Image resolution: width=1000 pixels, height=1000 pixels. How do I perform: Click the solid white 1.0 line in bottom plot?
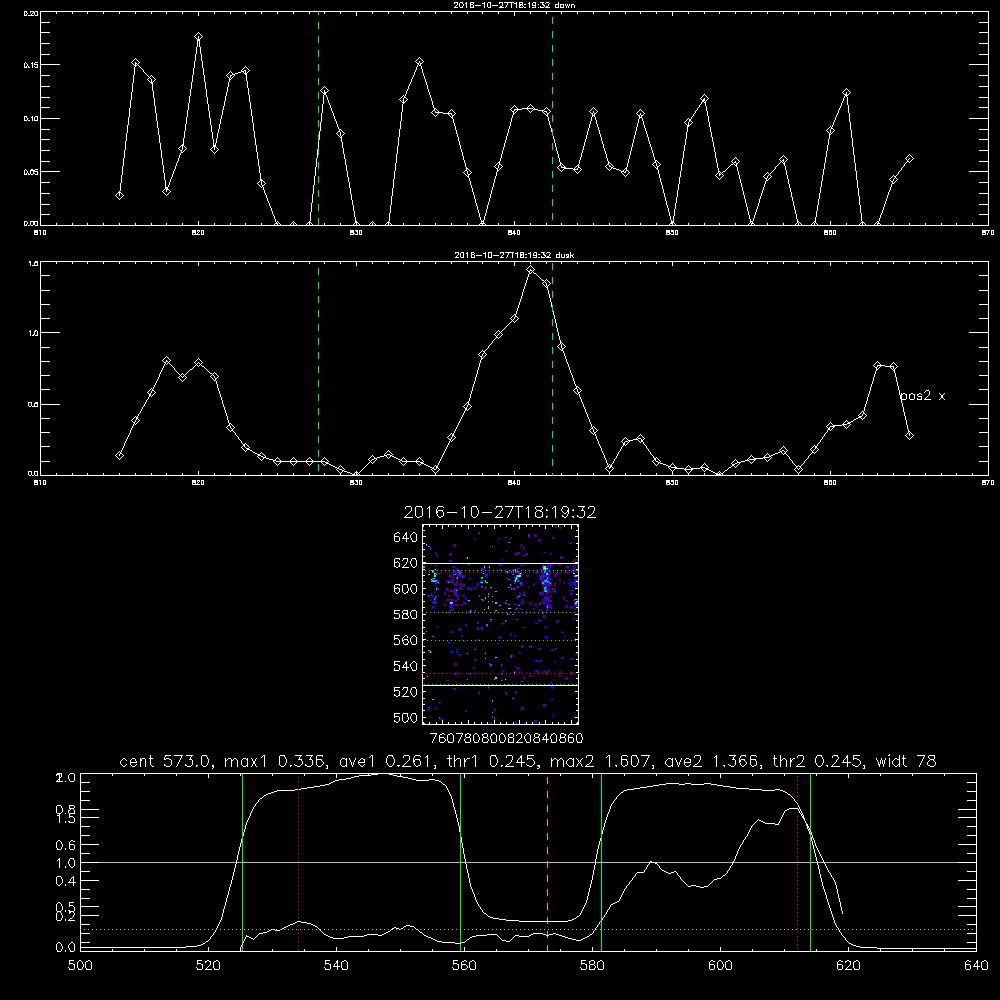(528, 862)
